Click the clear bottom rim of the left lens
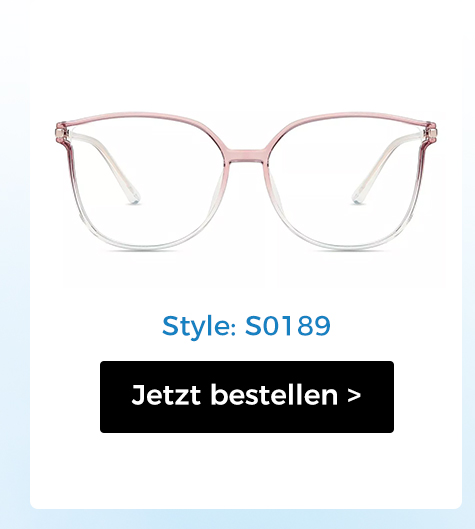 coord(145,248)
